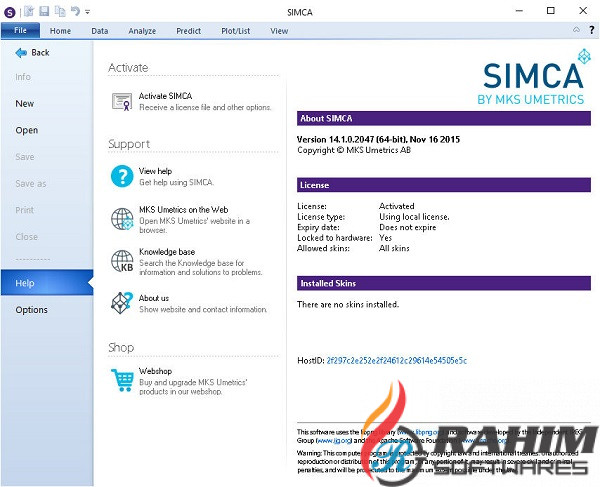Collapse the ribbon using the chevron

576,30
